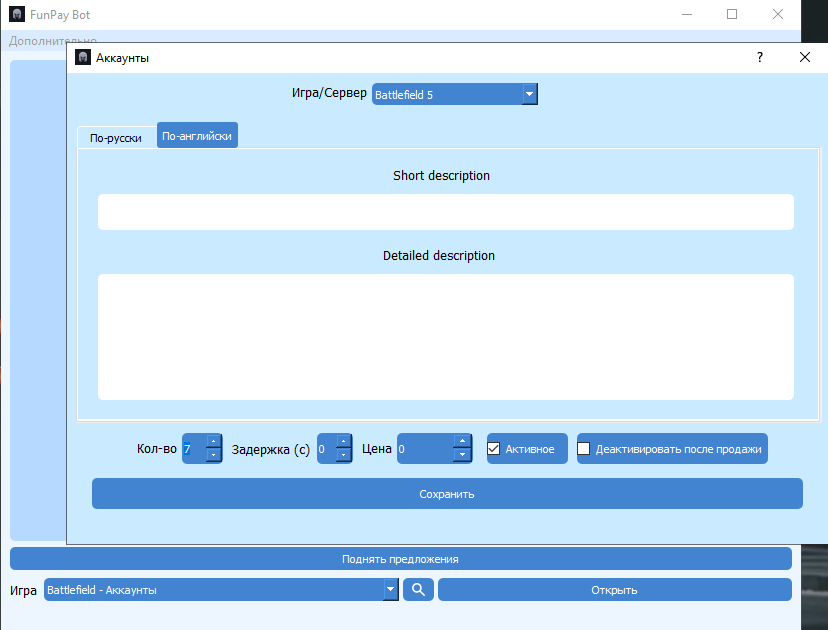Focus the Detailed description text area

[445, 337]
